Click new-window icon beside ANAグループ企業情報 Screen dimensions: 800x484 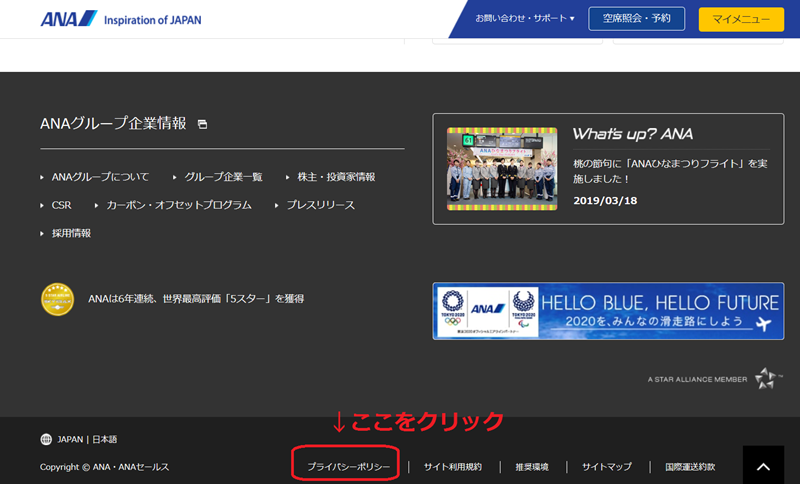(203, 124)
